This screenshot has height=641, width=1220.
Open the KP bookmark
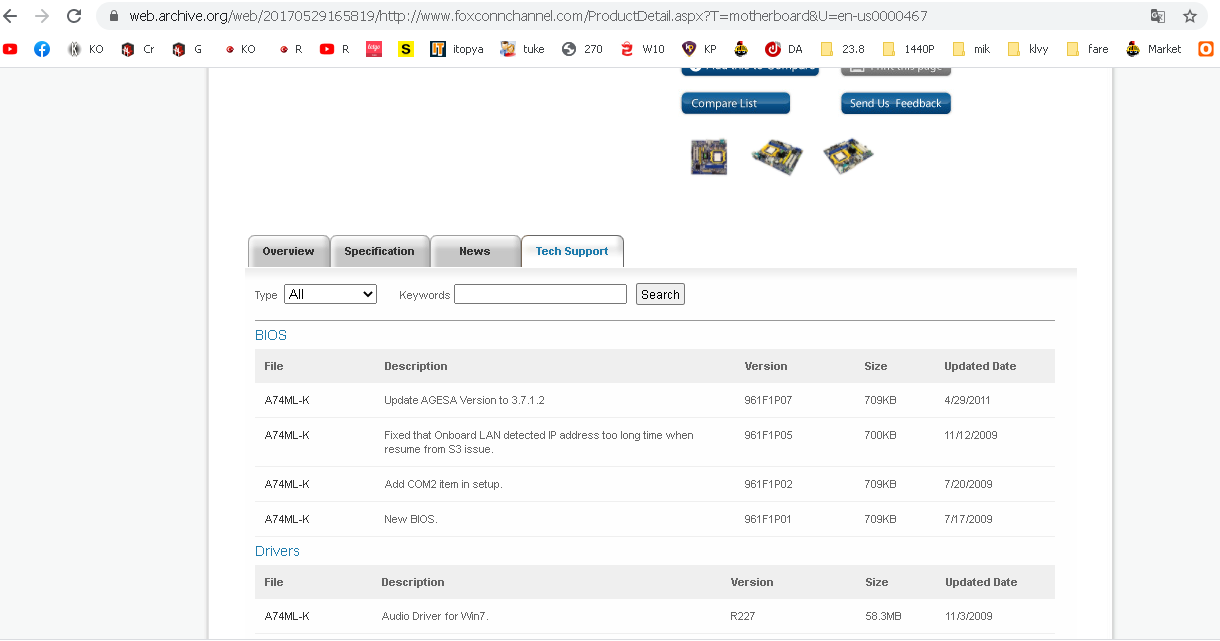click(x=699, y=48)
